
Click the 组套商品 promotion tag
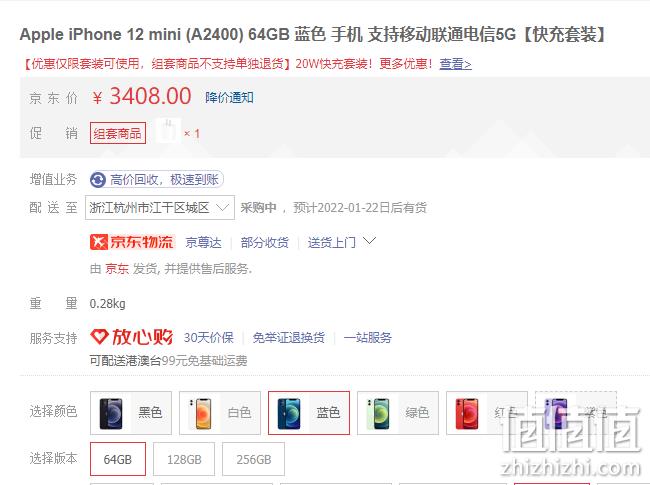point(118,133)
